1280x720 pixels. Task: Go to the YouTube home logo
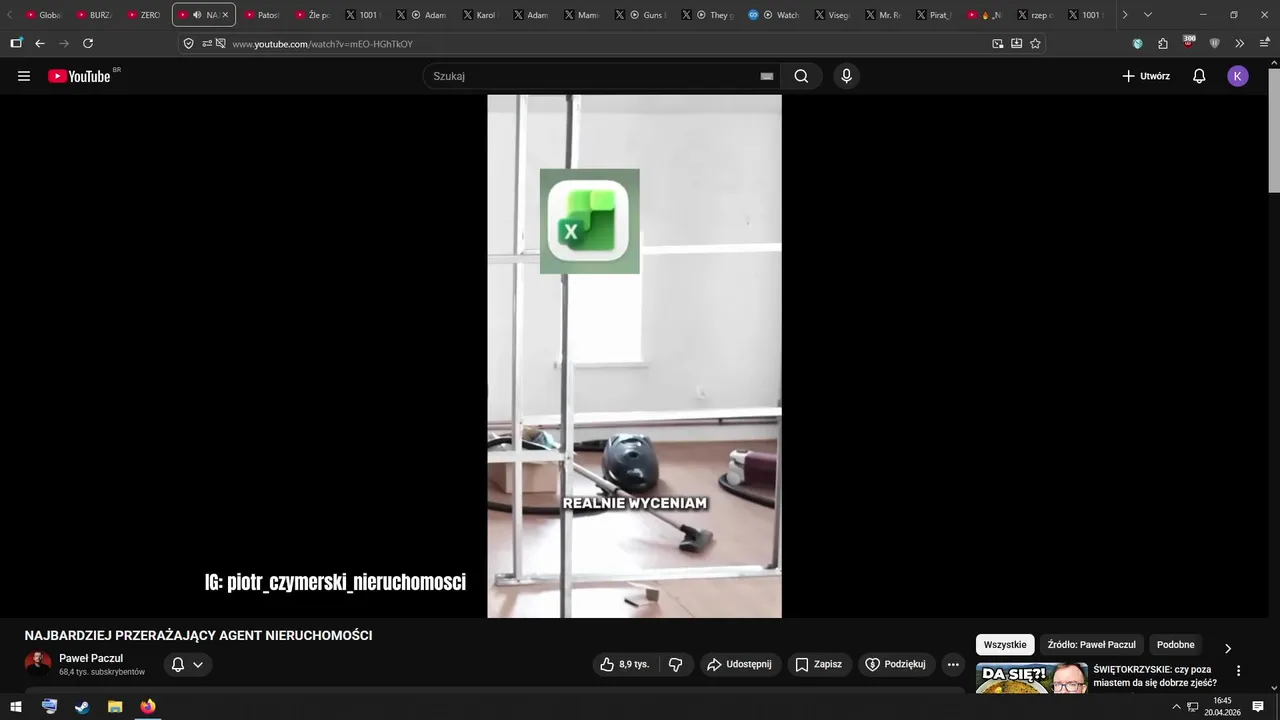[x=79, y=76]
